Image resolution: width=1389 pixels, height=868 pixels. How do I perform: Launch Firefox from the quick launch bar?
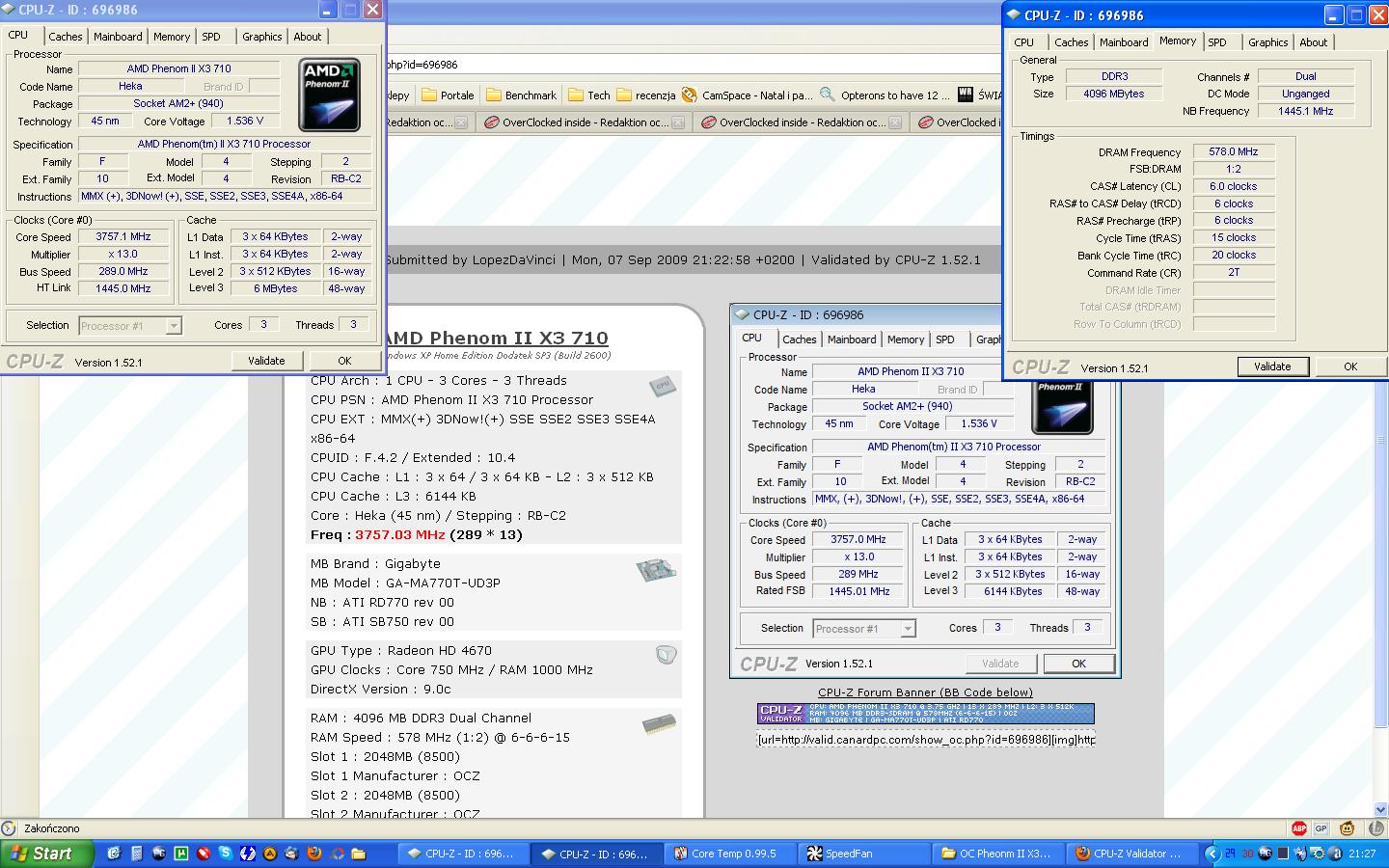click(314, 854)
